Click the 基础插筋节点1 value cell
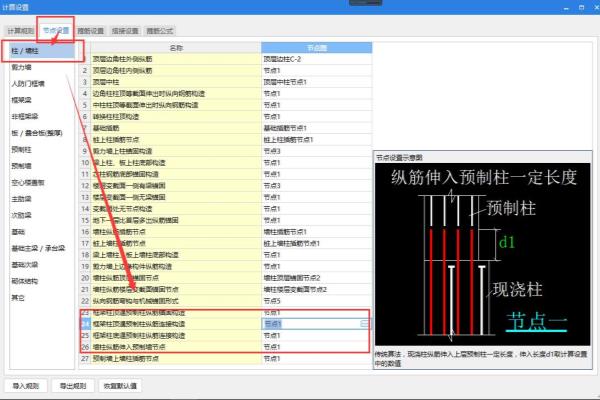This screenshot has height=400, width=600. coord(316,128)
